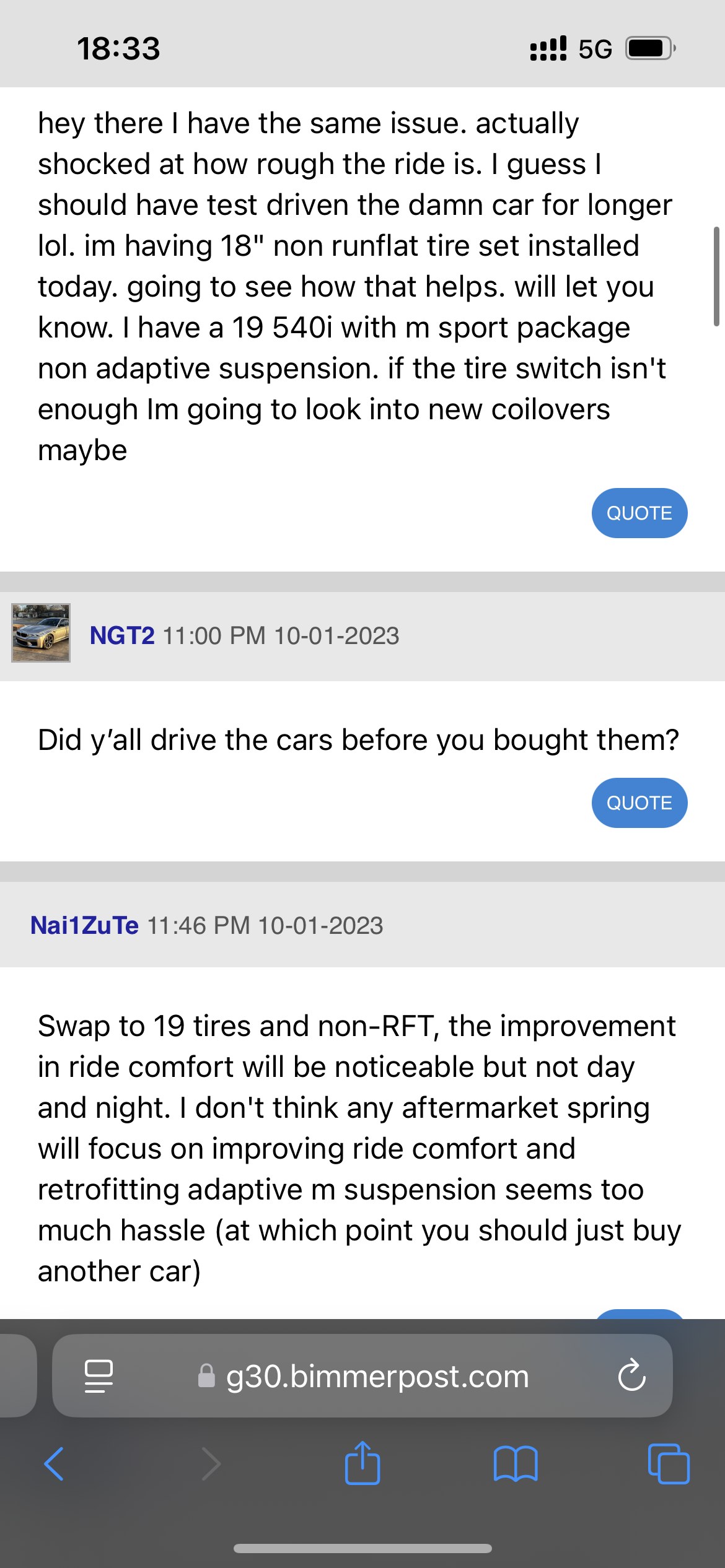The width and height of the screenshot is (725, 1568).
Task: Open NGT2's user profile link
Action: [x=122, y=636]
